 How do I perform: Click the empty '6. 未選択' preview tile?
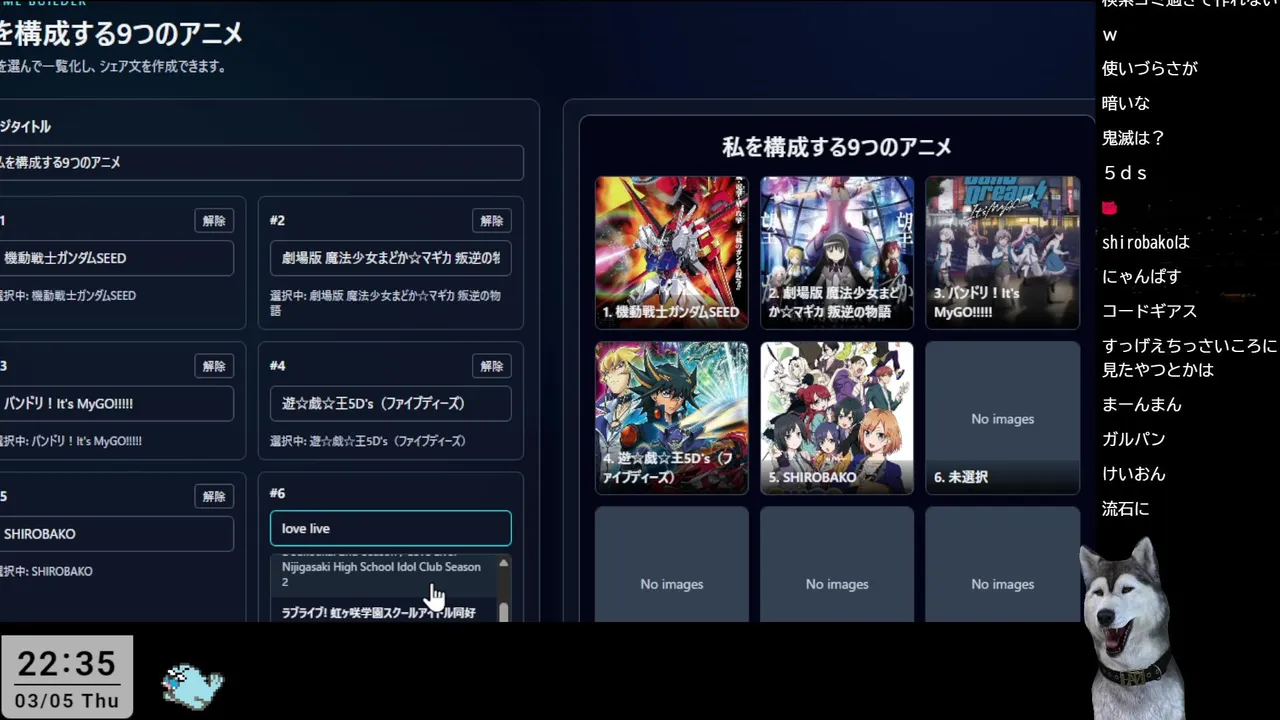pos(1002,418)
